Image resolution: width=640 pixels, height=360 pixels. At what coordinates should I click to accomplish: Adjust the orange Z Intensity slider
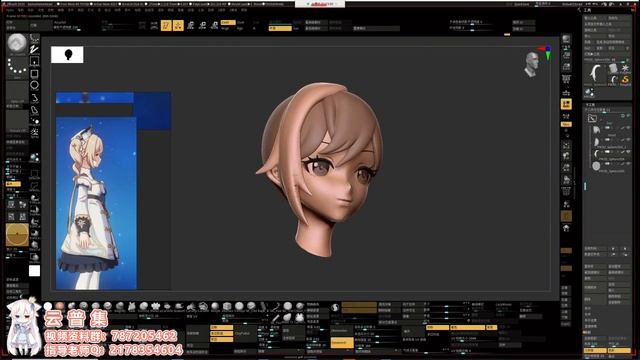[280, 29]
